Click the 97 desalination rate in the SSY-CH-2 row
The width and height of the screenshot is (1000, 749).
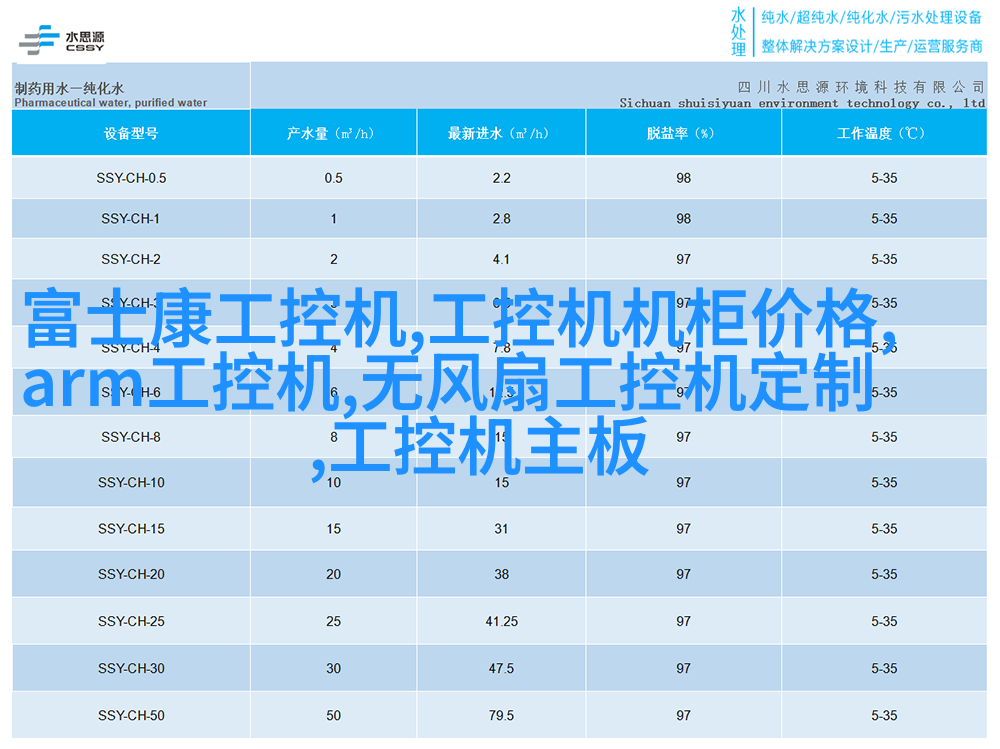(x=684, y=259)
